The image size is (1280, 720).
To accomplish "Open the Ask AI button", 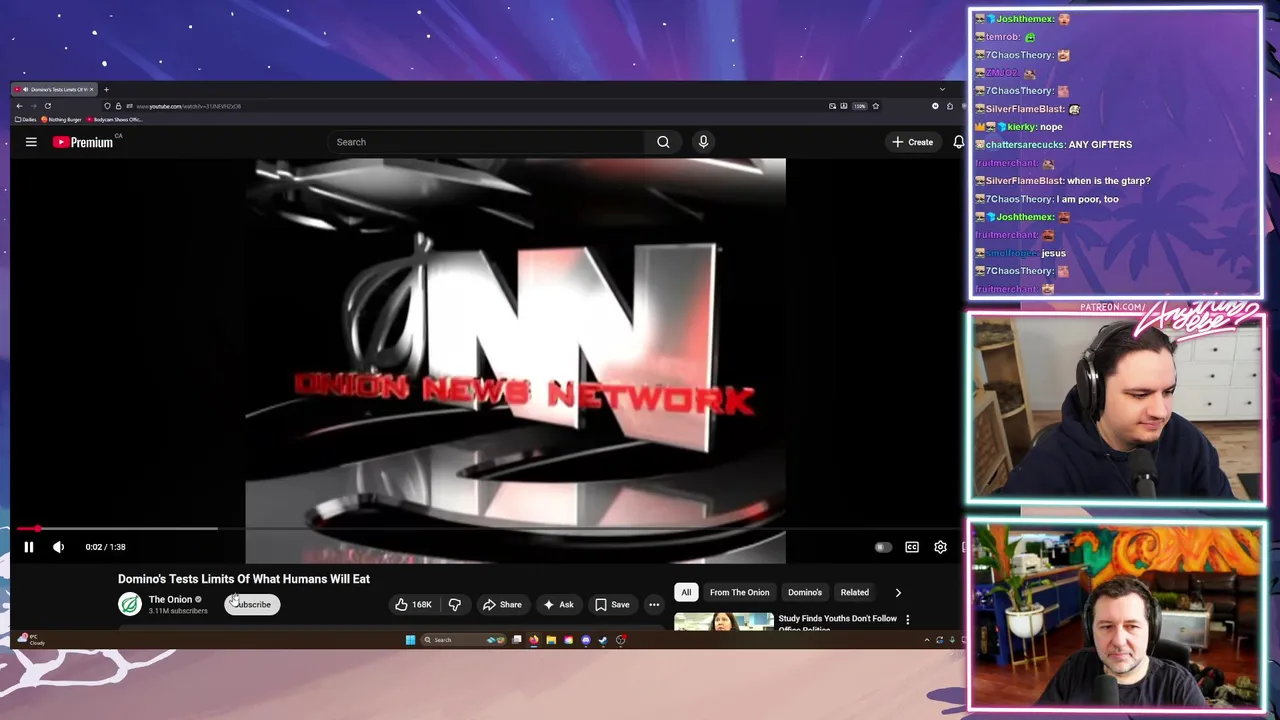I will (x=558, y=604).
